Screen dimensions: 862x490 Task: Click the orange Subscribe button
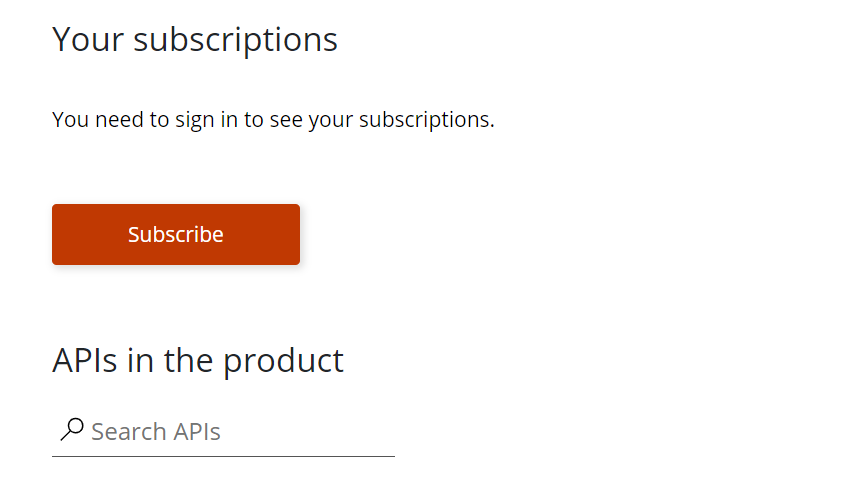click(x=176, y=235)
